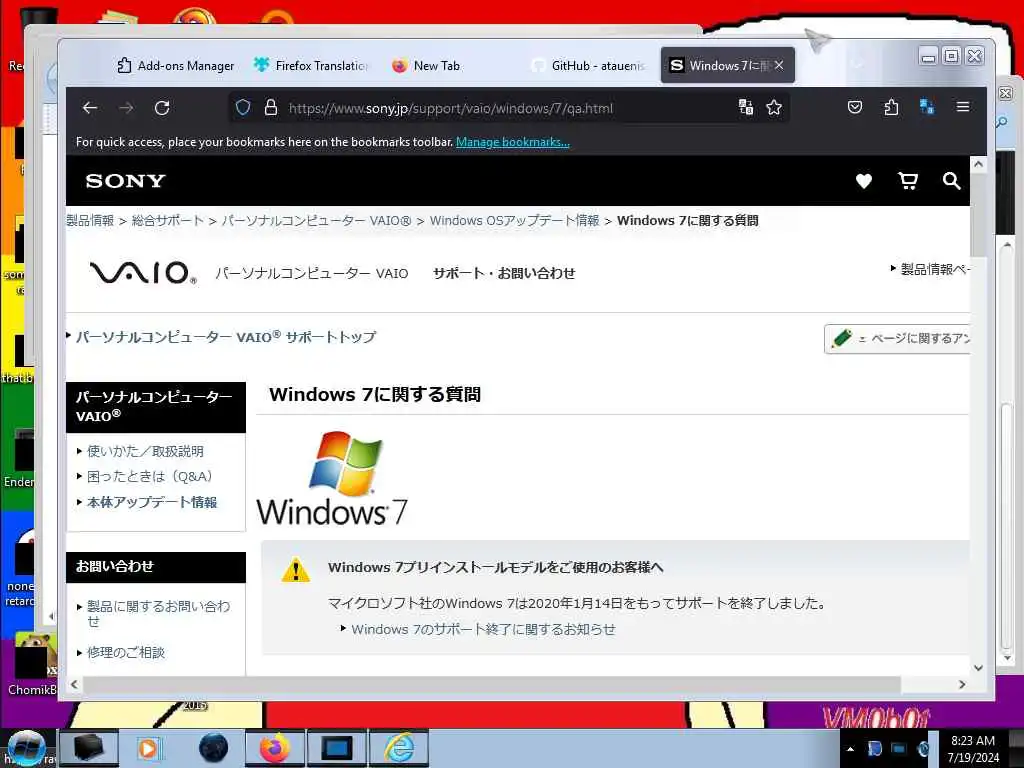The width and height of the screenshot is (1024, 768).
Task: Click the Windows 7 logo image
Action: 332,479
